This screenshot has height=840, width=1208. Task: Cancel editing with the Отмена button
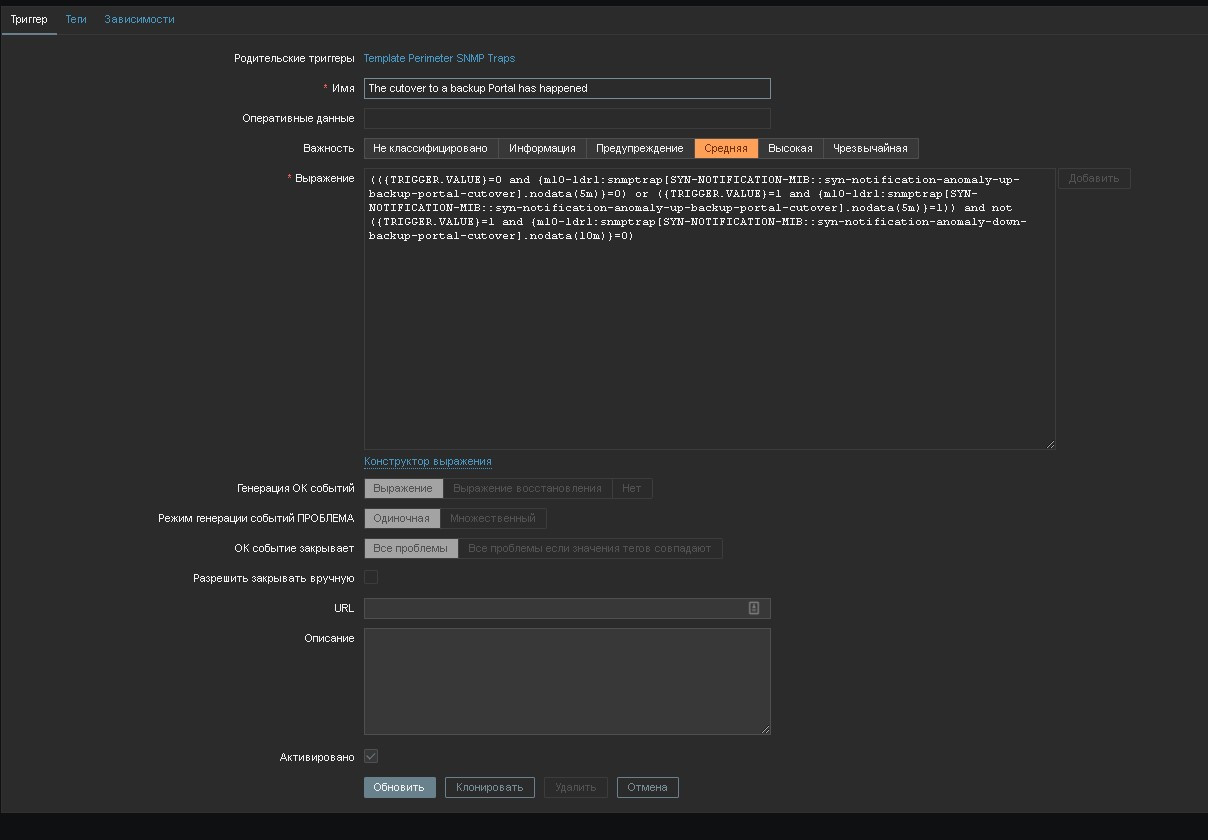pyautogui.click(x=647, y=787)
